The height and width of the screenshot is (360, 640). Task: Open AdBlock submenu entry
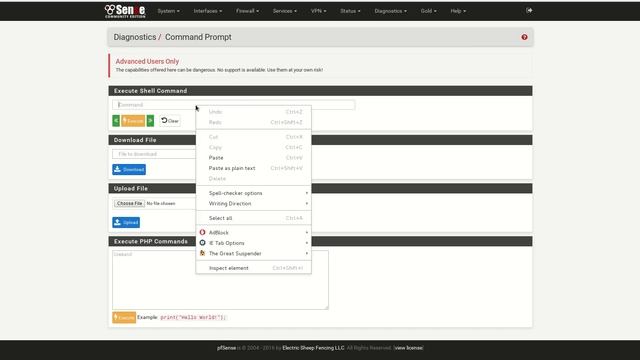[x=253, y=232]
